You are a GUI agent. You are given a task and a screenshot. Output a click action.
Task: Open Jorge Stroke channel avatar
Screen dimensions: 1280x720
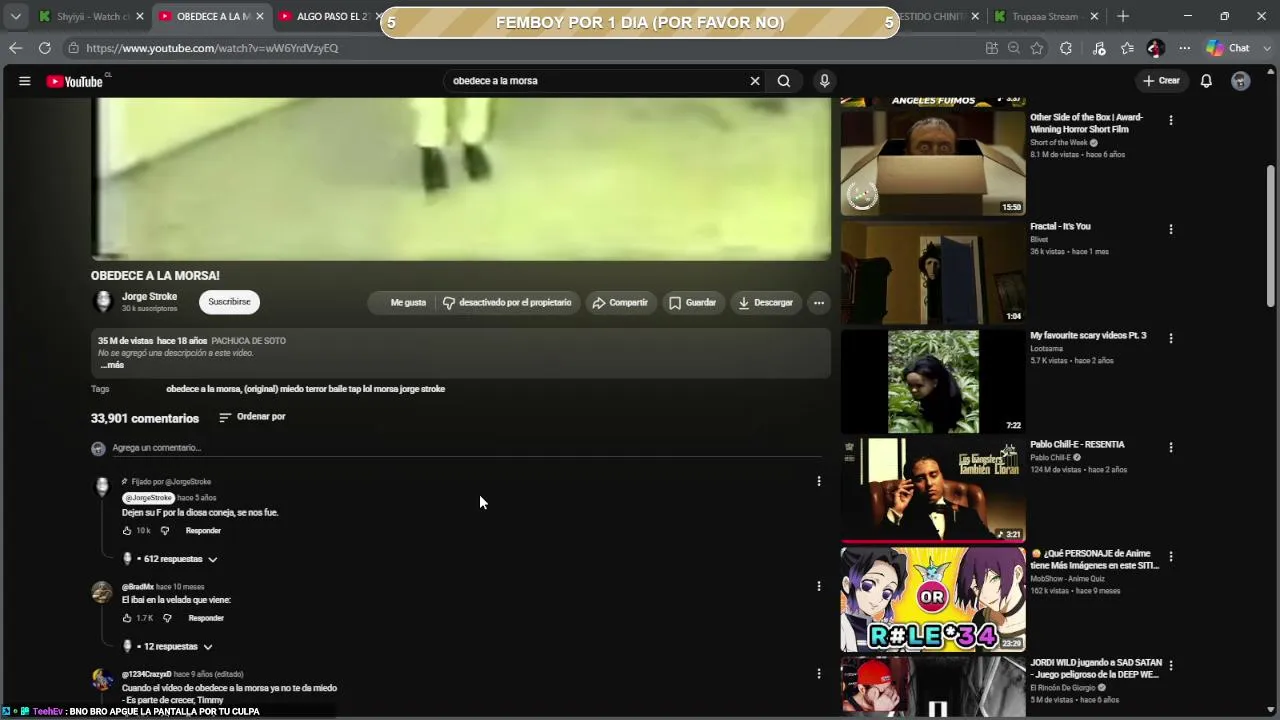[x=102, y=302]
